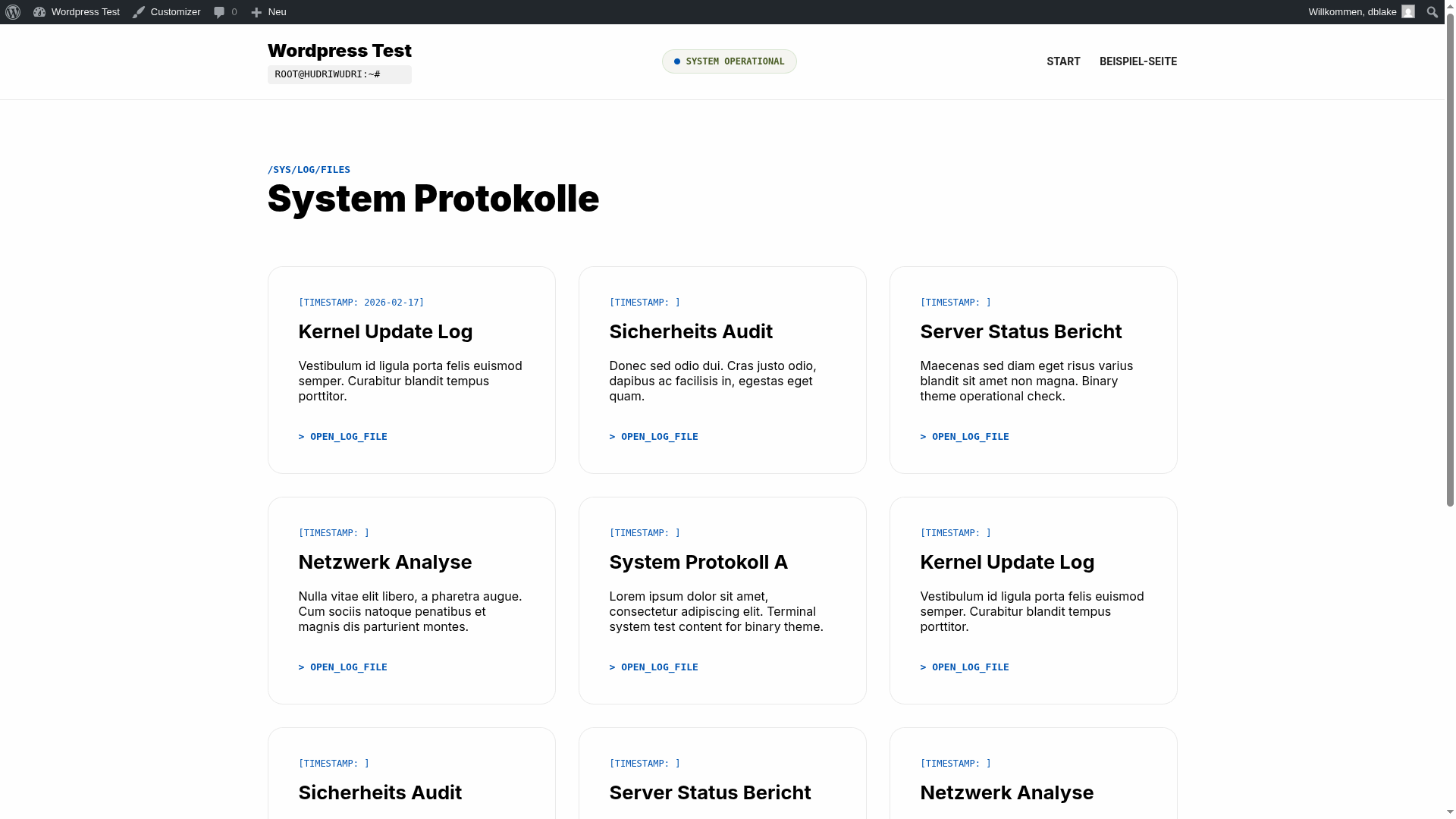
Task: Click the Willkommen, dblake account toggle
Action: point(1352,11)
